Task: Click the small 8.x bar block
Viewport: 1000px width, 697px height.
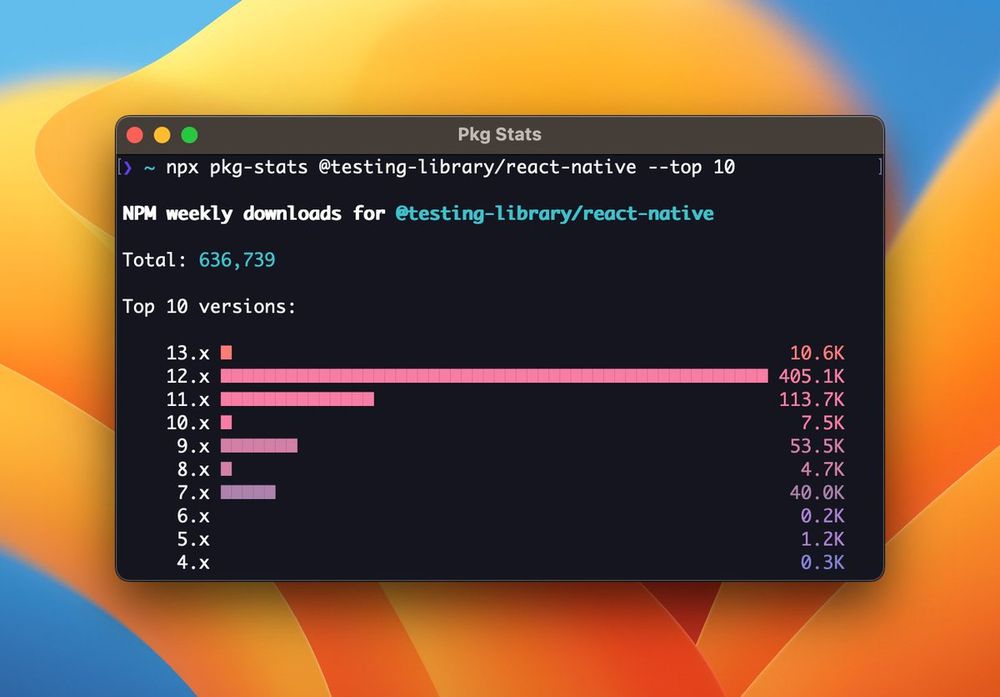Action: click(x=226, y=469)
